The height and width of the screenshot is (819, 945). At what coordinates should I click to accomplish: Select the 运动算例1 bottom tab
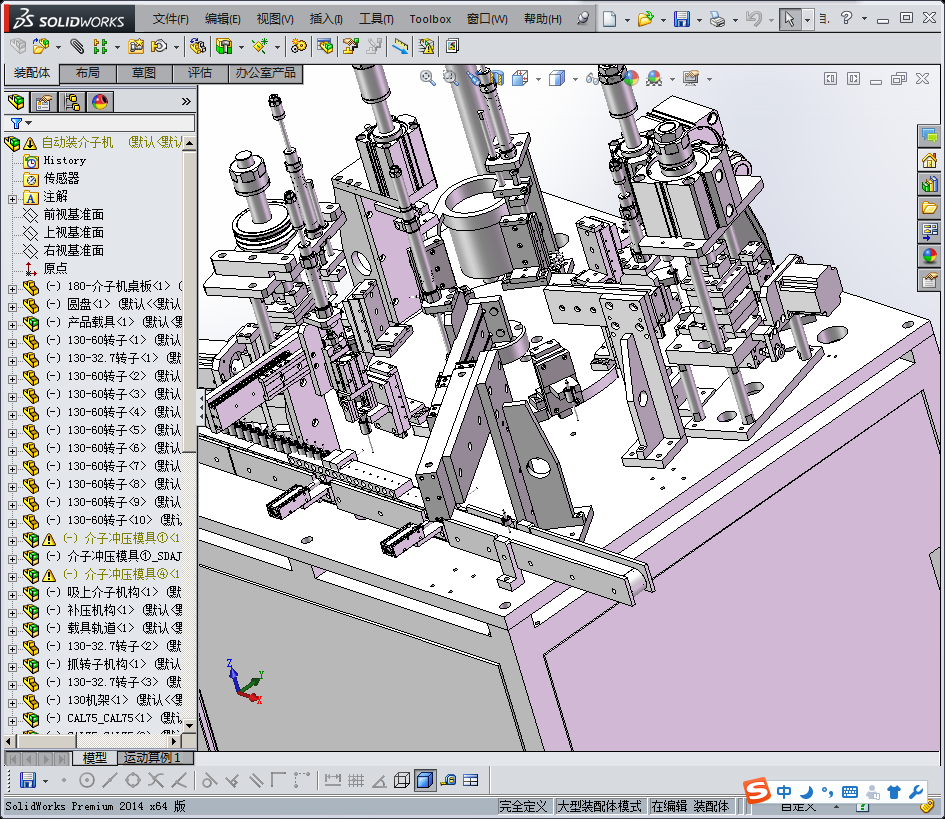[x=153, y=758]
